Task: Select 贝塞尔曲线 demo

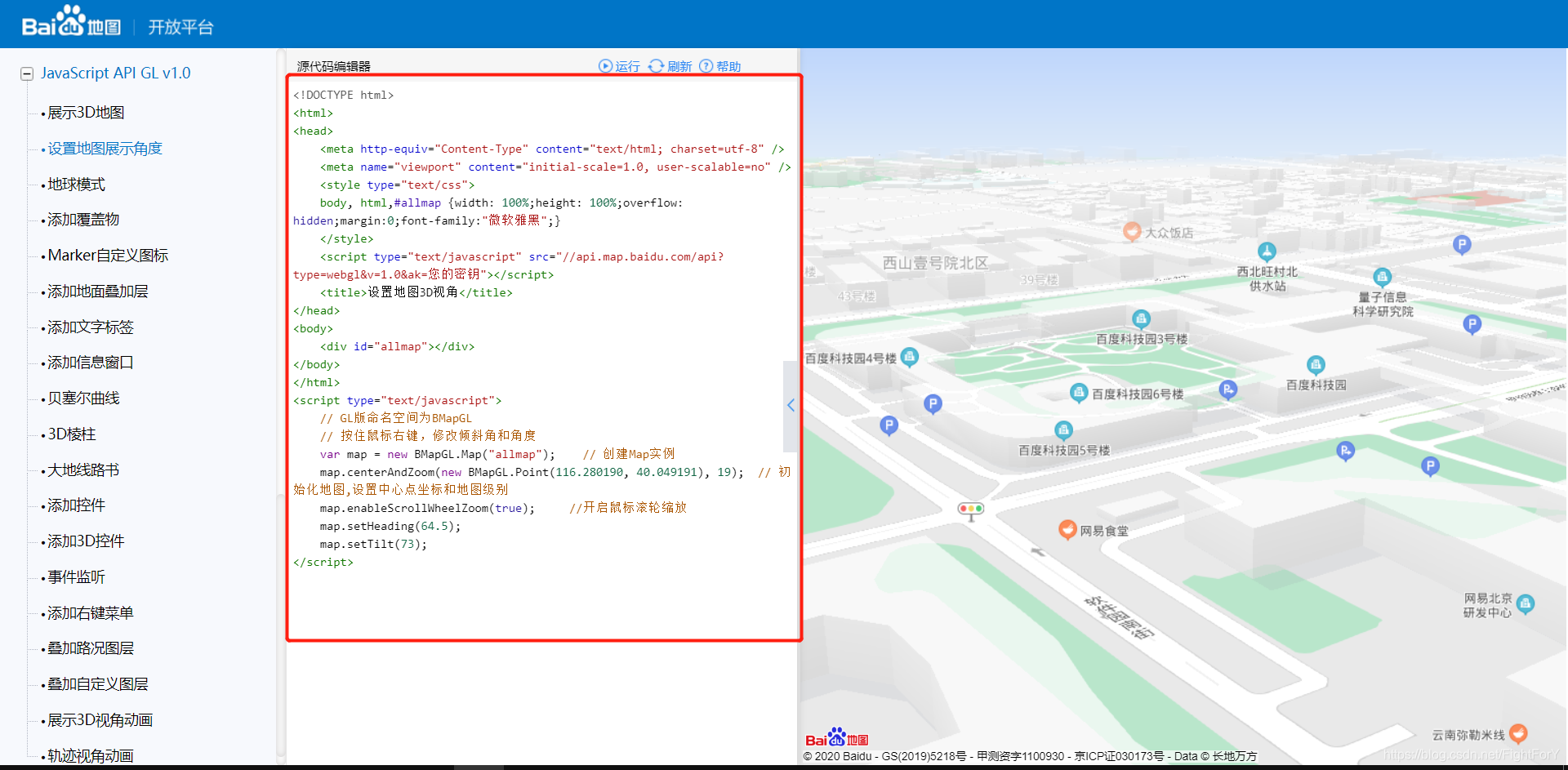Action: click(x=83, y=398)
